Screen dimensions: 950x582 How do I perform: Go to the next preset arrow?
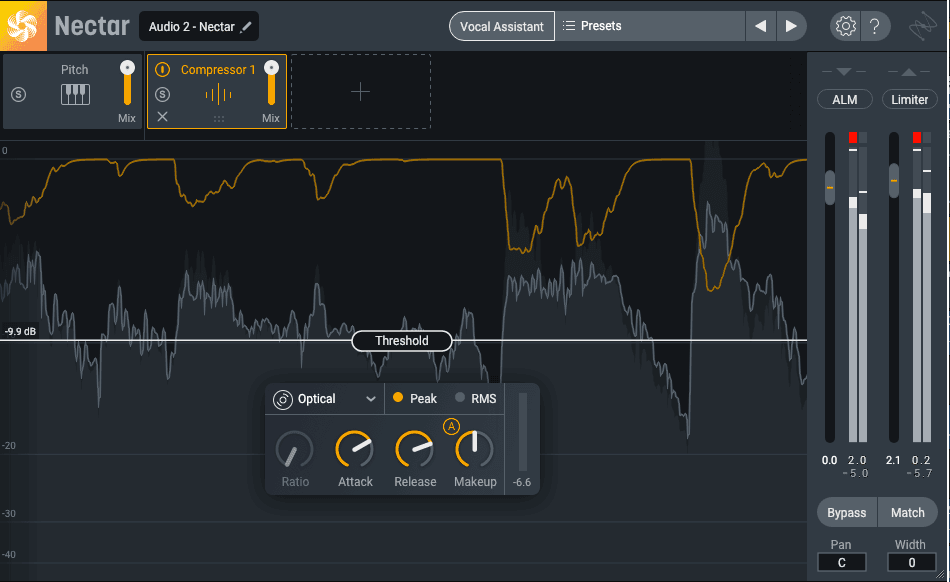tap(791, 26)
